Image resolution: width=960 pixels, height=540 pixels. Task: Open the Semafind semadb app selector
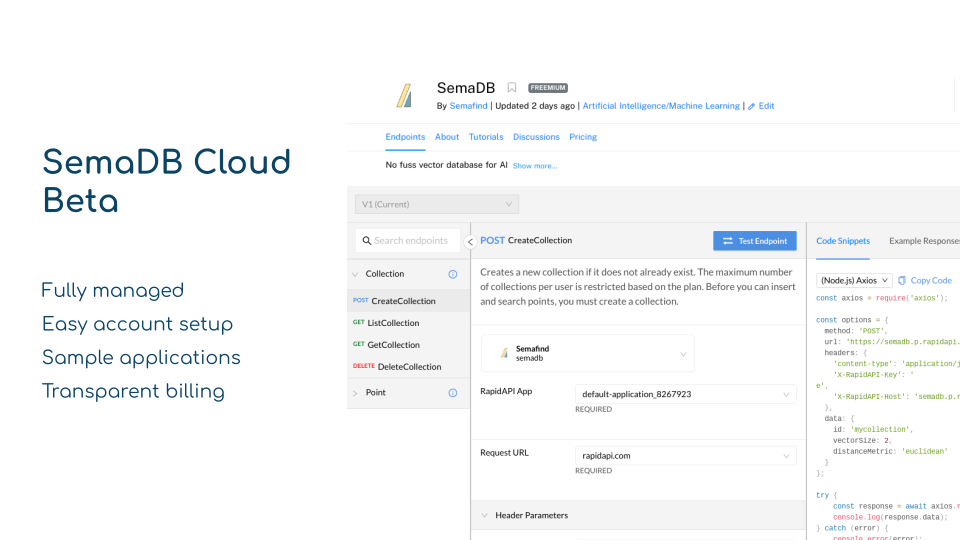[588, 353]
